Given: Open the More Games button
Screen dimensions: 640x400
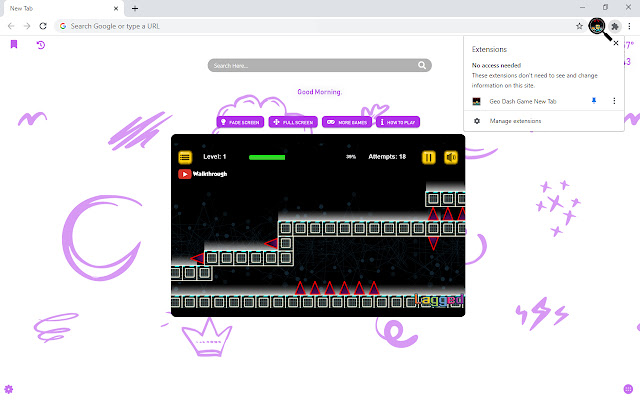Looking at the screenshot, I should (x=347, y=122).
